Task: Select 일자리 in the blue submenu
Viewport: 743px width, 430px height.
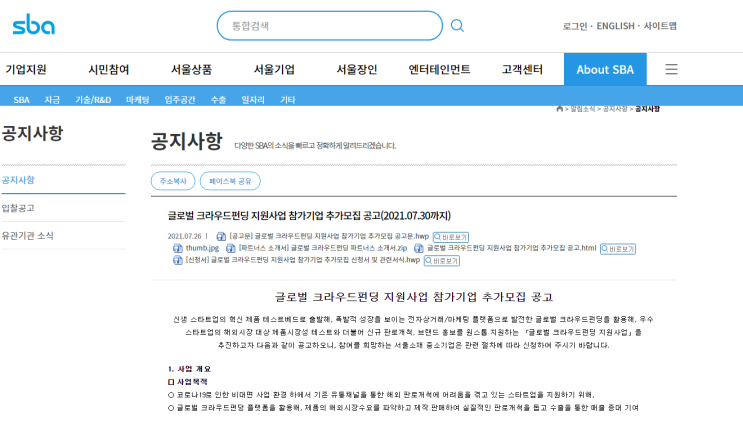Action: [x=253, y=100]
